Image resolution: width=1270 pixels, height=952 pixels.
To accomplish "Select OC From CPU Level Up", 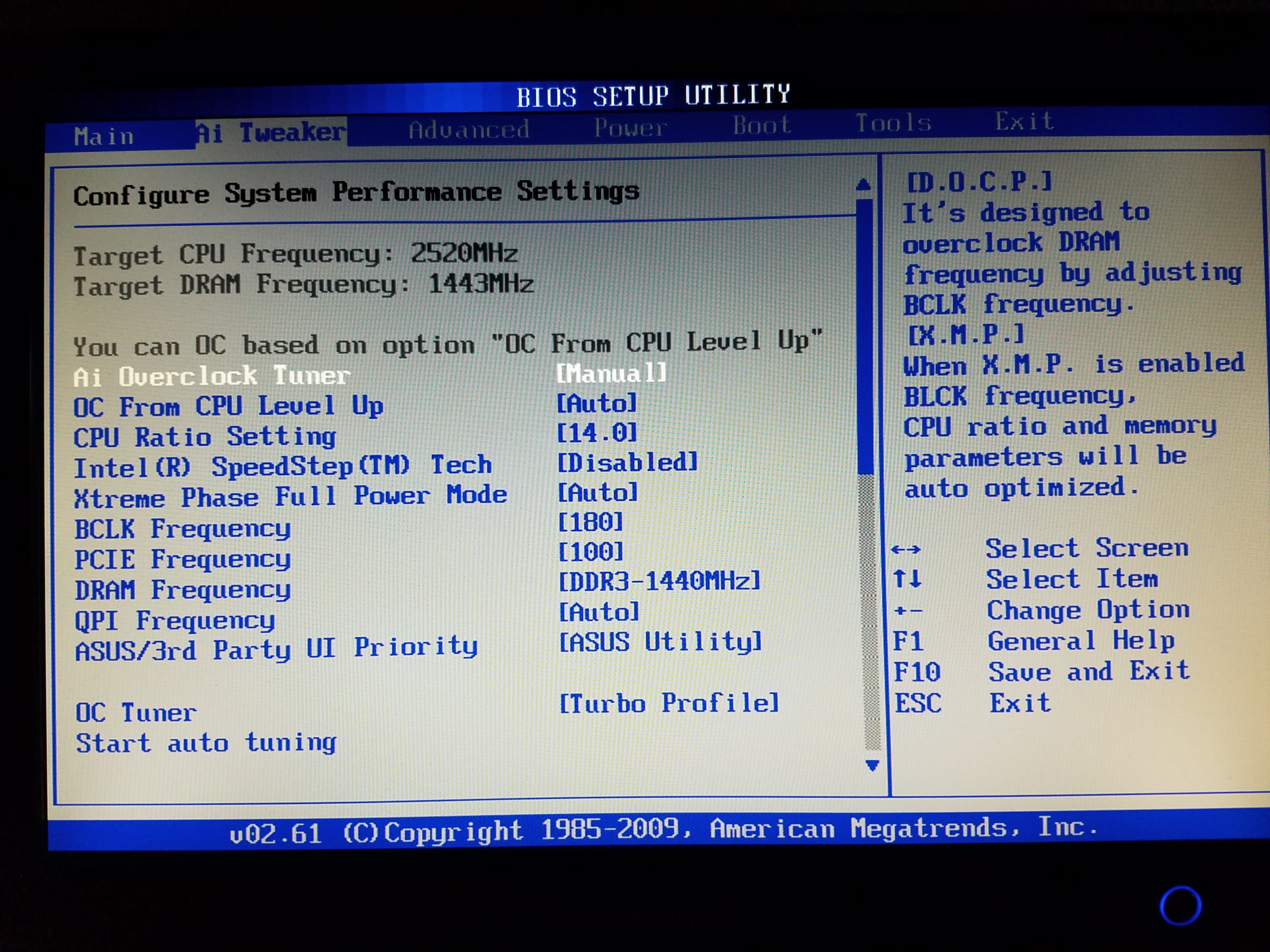I will pyautogui.click(x=228, y=407).
